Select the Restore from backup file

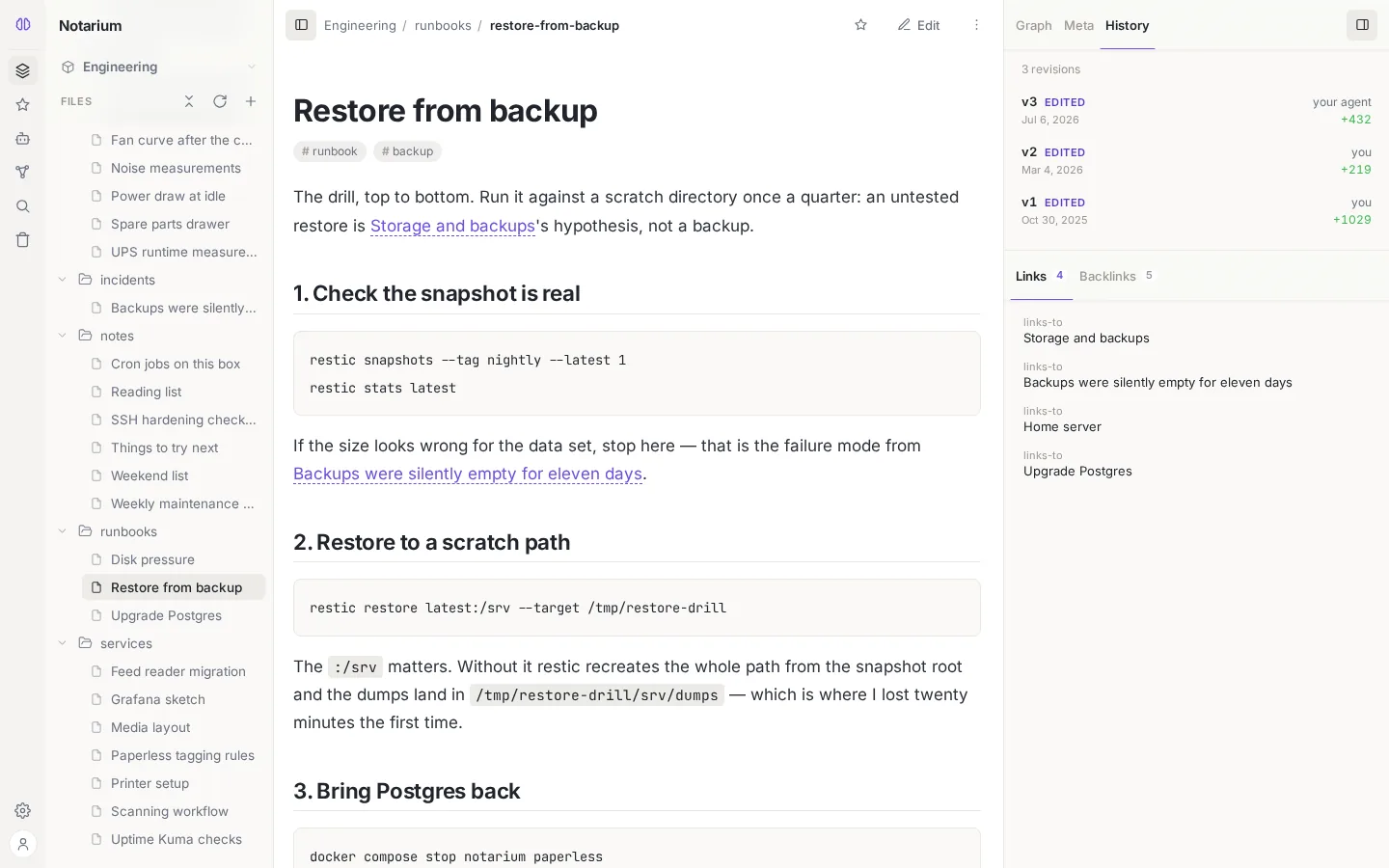174,587
